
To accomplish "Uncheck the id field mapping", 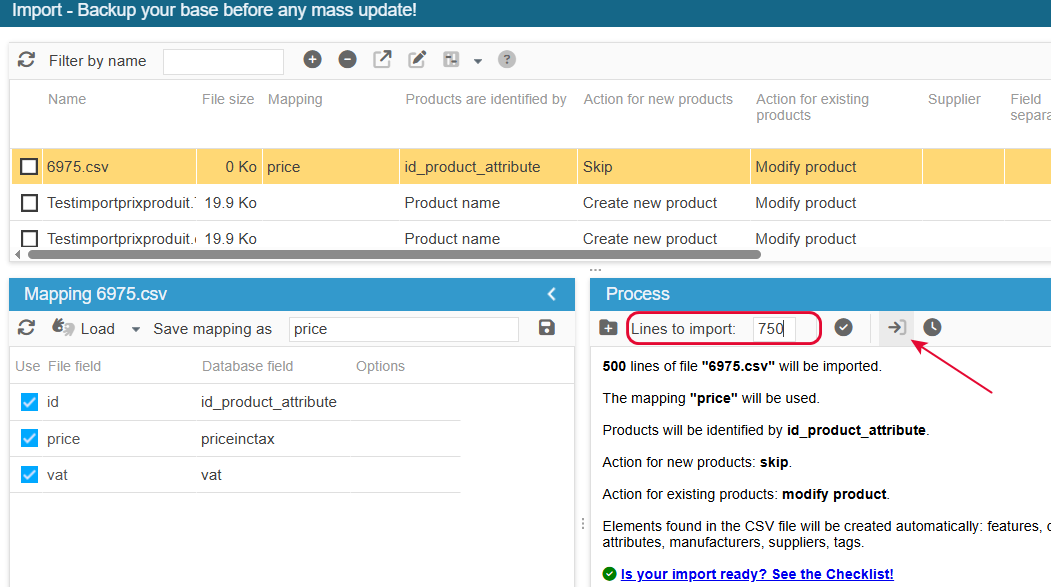I will [x=29, y=402].
